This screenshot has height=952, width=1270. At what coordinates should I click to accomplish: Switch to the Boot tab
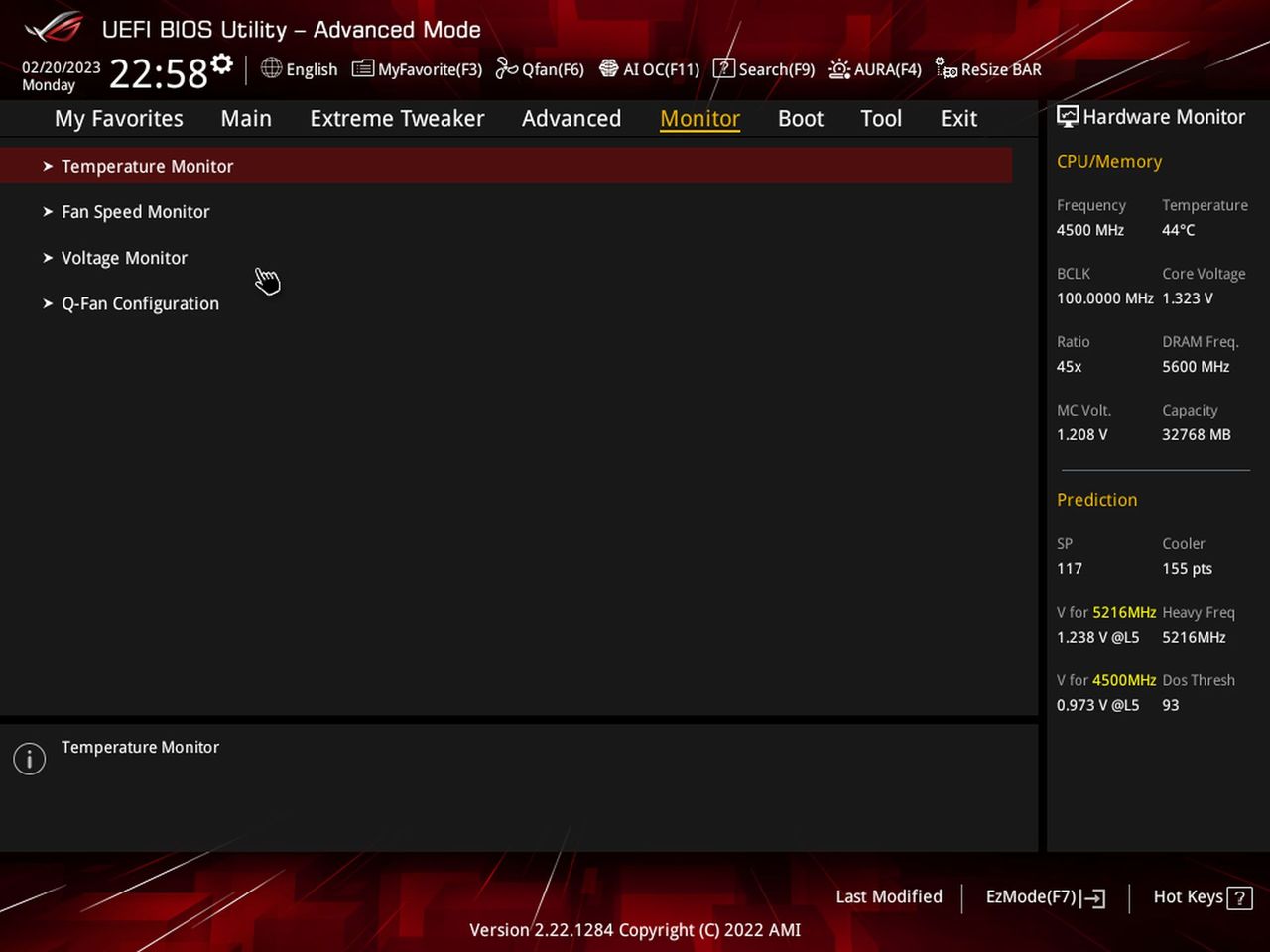pyautogui.click(x=801, y=119)
